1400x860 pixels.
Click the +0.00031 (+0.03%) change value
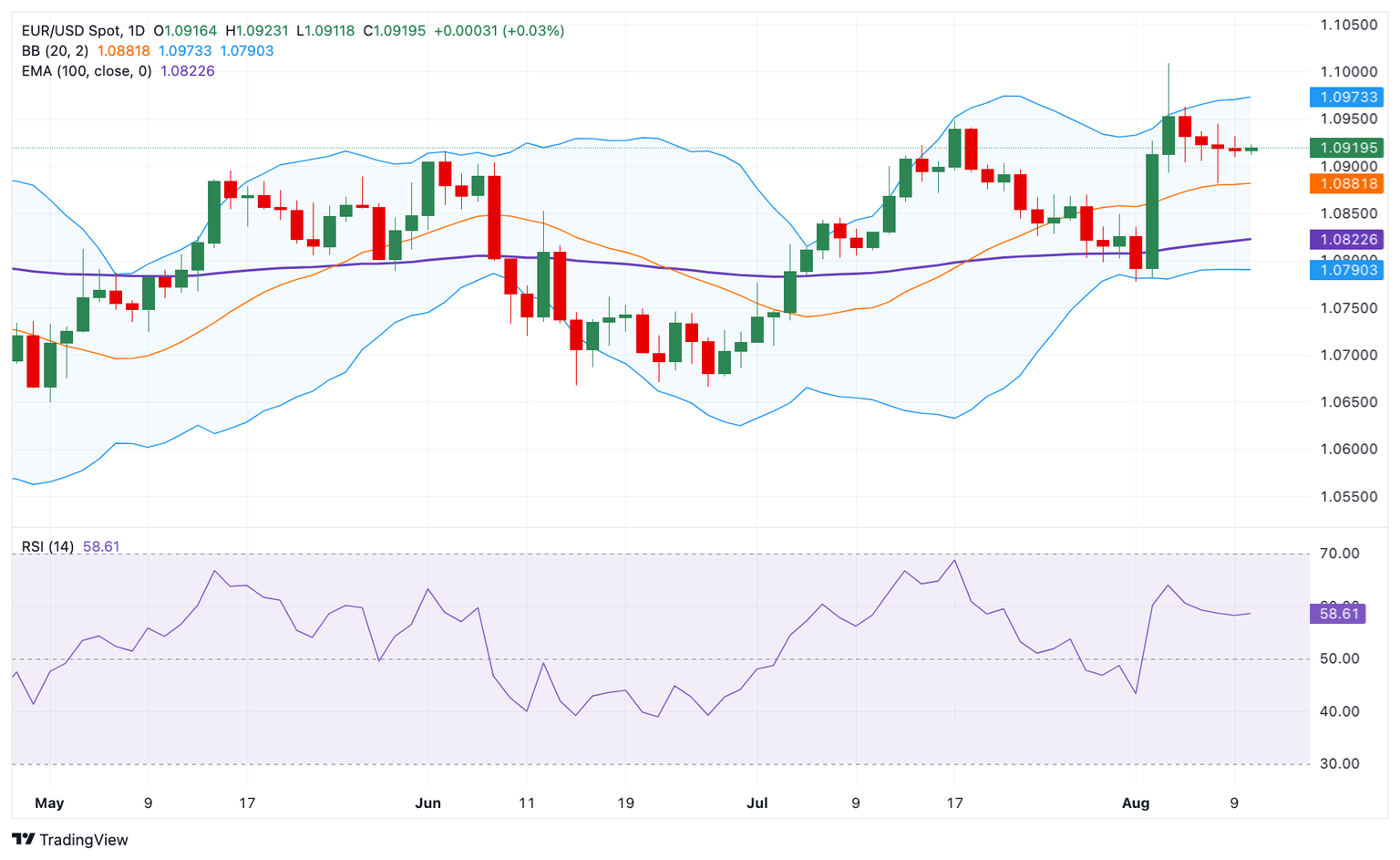pos(499,31)
